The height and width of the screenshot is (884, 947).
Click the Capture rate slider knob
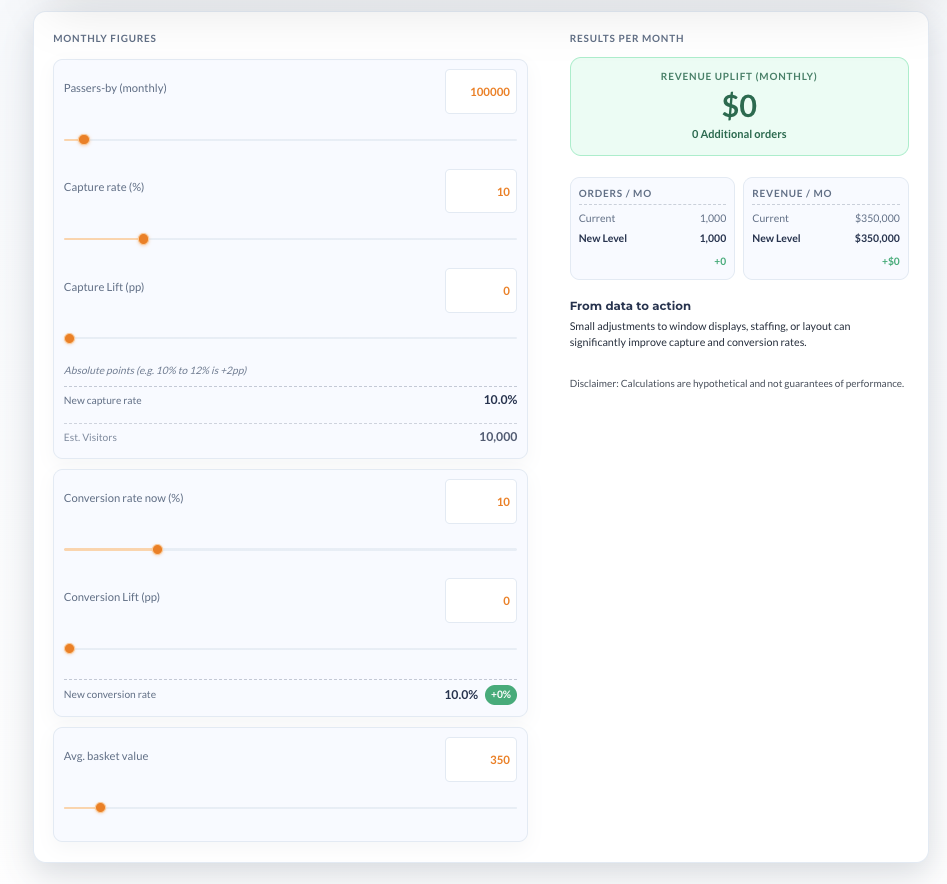click(x=143, y=239)
